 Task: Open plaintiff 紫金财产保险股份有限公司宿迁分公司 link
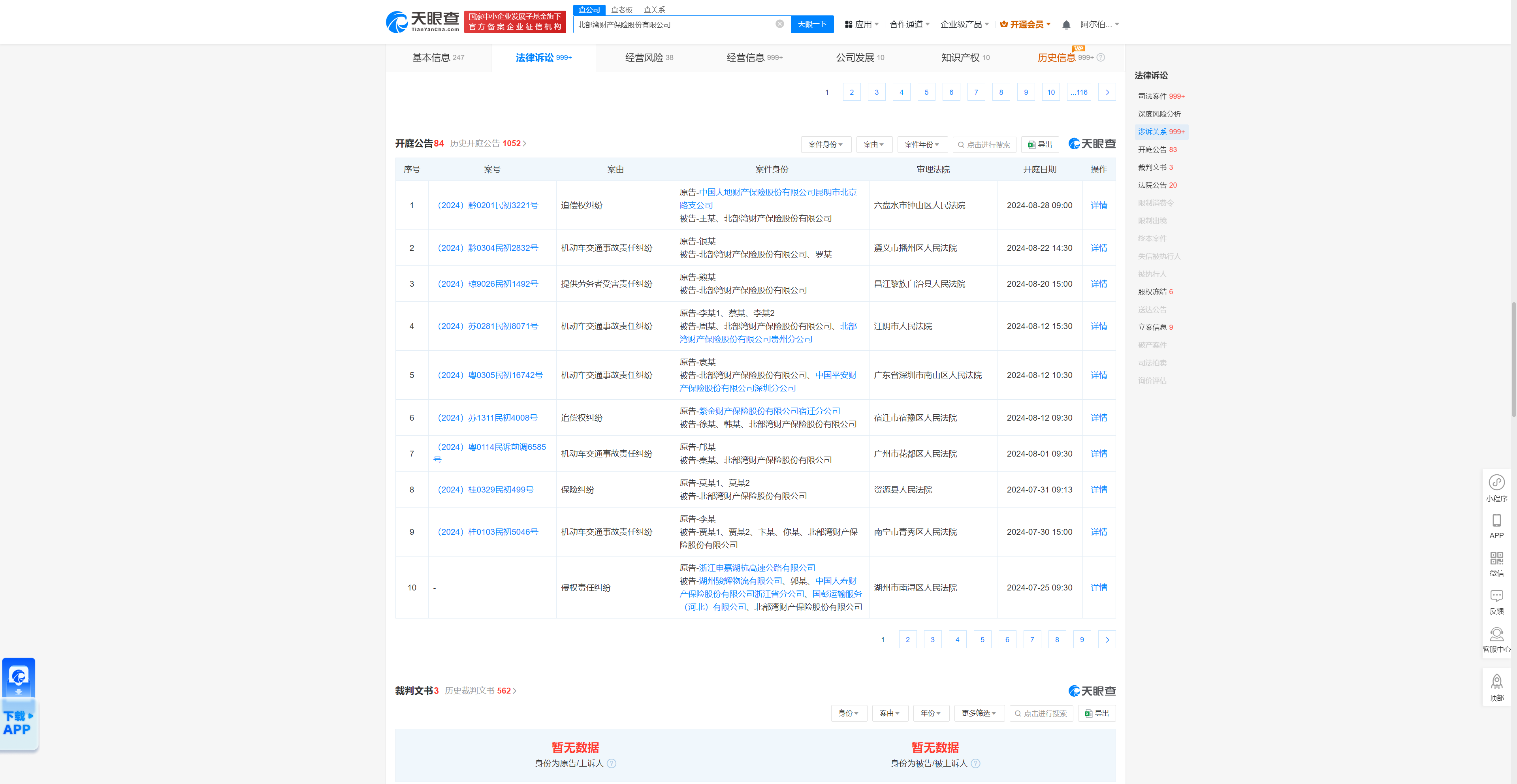(x=769, y=411)
